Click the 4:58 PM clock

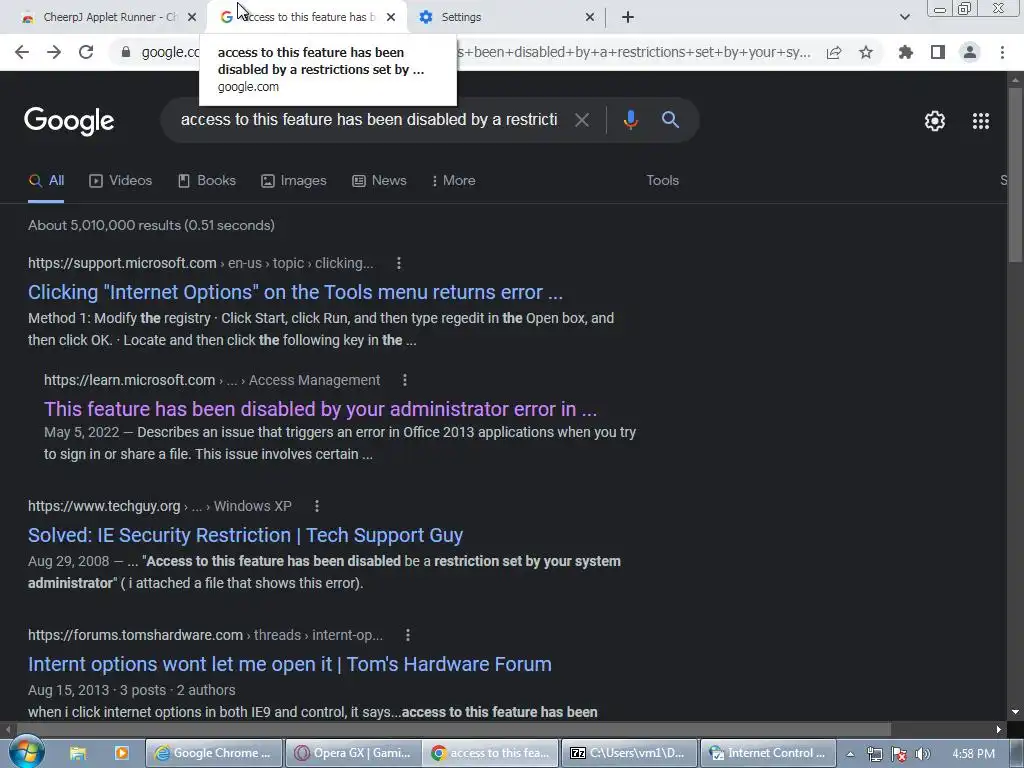(x=974, y=754)
